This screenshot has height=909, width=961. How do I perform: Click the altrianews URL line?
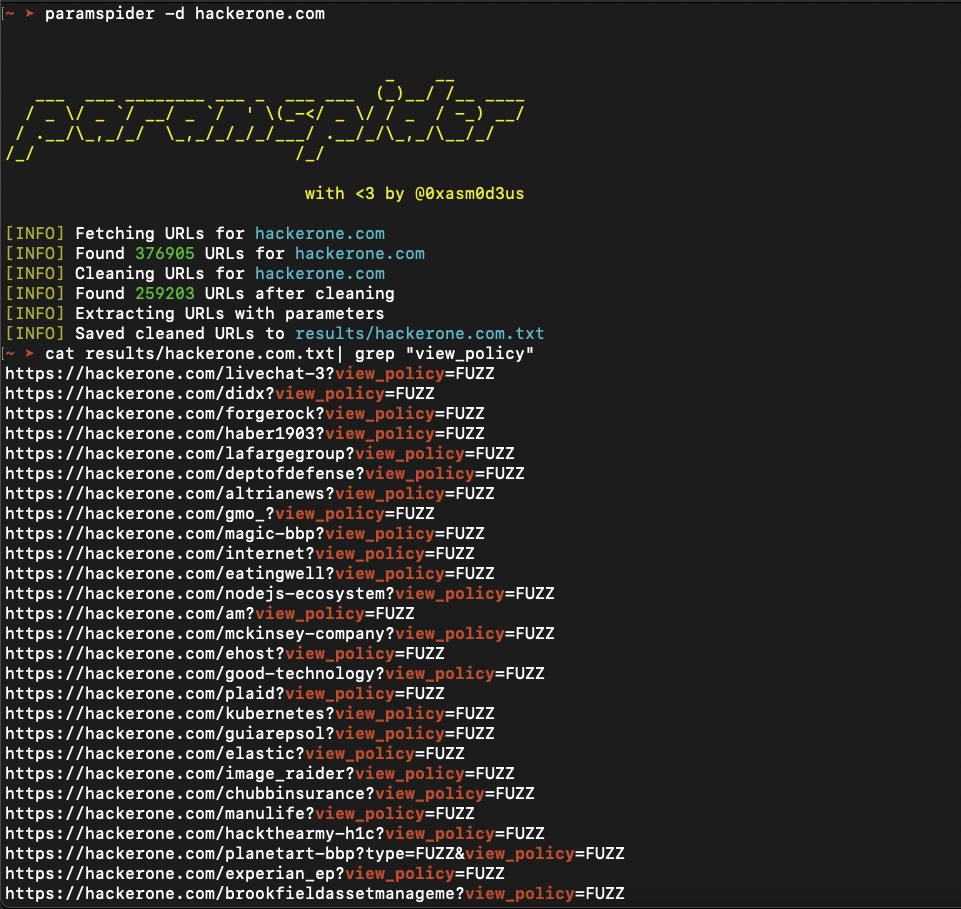[250, 494]
